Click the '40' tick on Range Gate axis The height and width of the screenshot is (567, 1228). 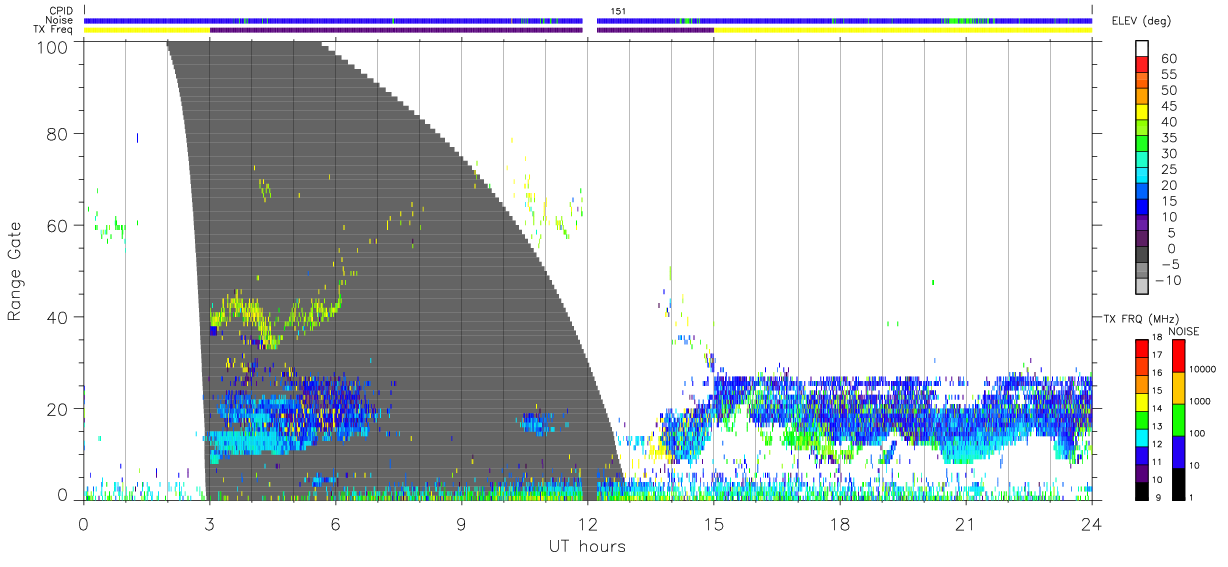[58, 317]
